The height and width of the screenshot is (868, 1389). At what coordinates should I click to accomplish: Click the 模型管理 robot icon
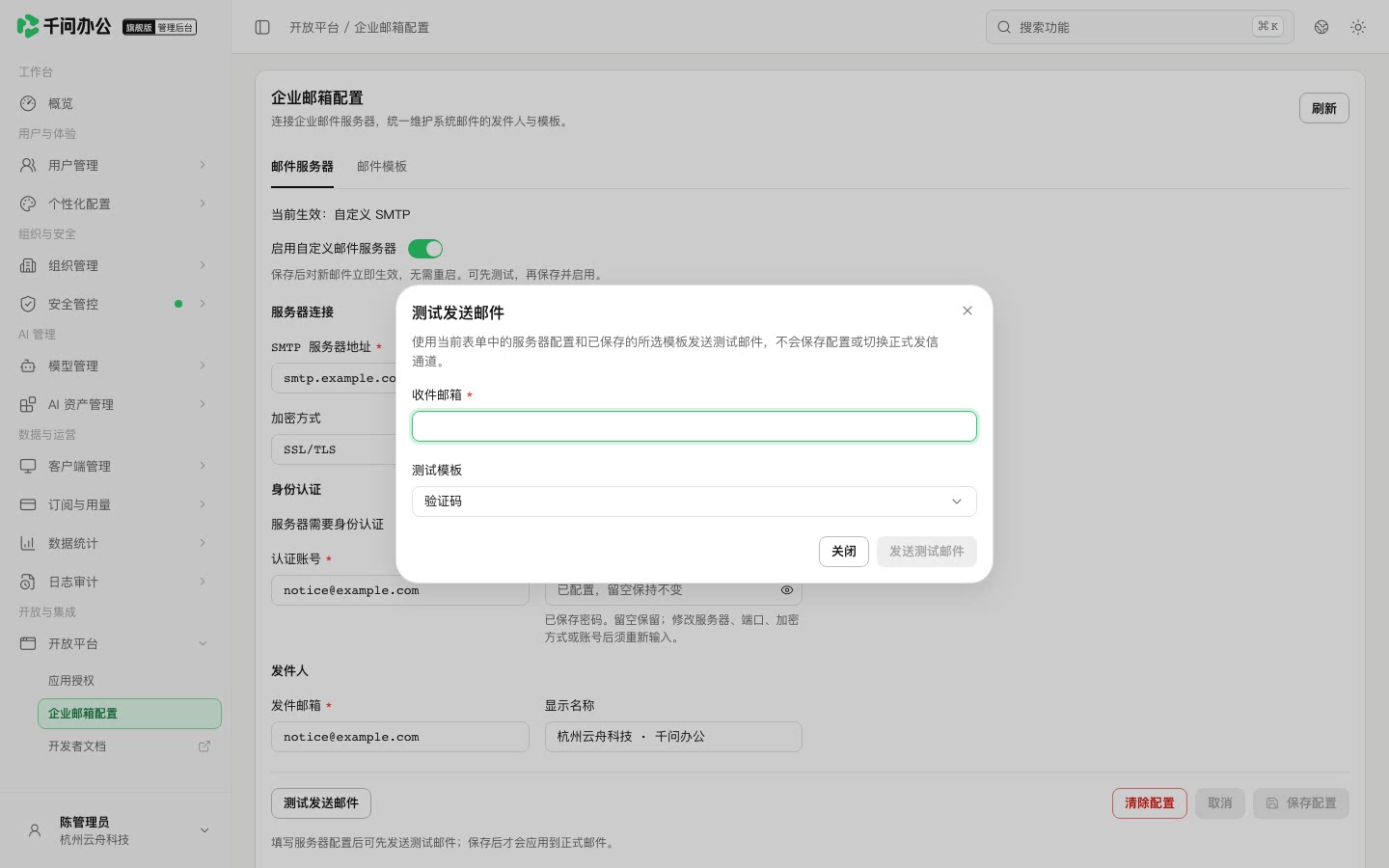(x=28, y=366)
